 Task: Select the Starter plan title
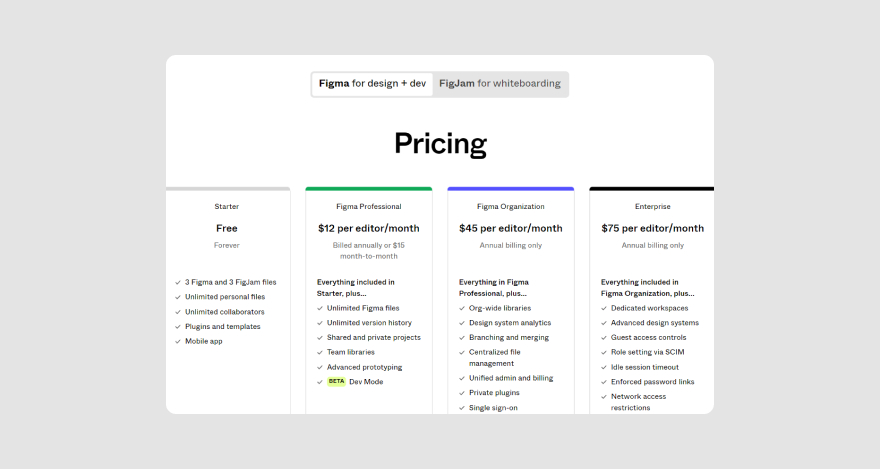(227, 206)
